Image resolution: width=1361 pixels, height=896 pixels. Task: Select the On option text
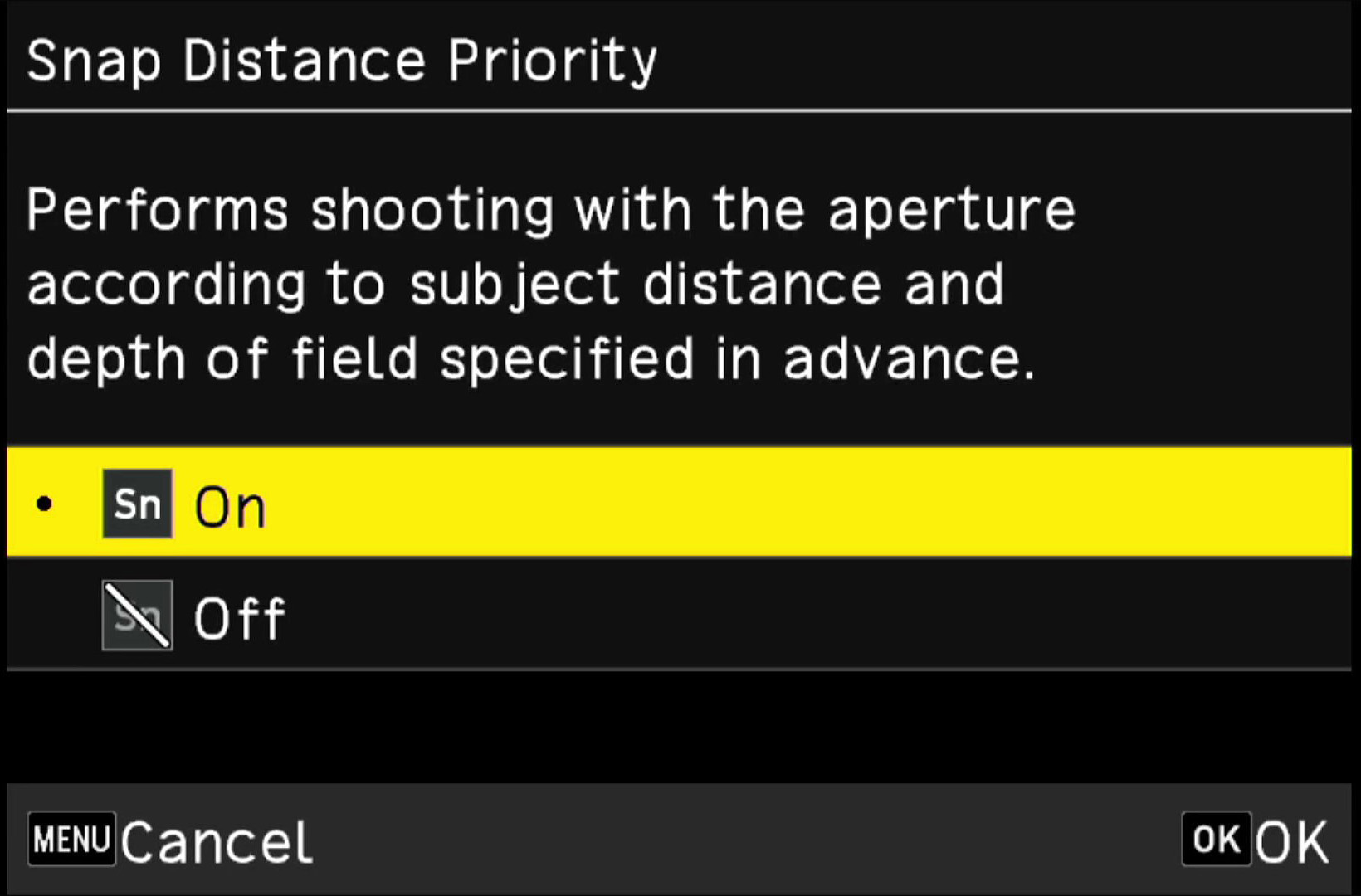[x=230, y=507]
